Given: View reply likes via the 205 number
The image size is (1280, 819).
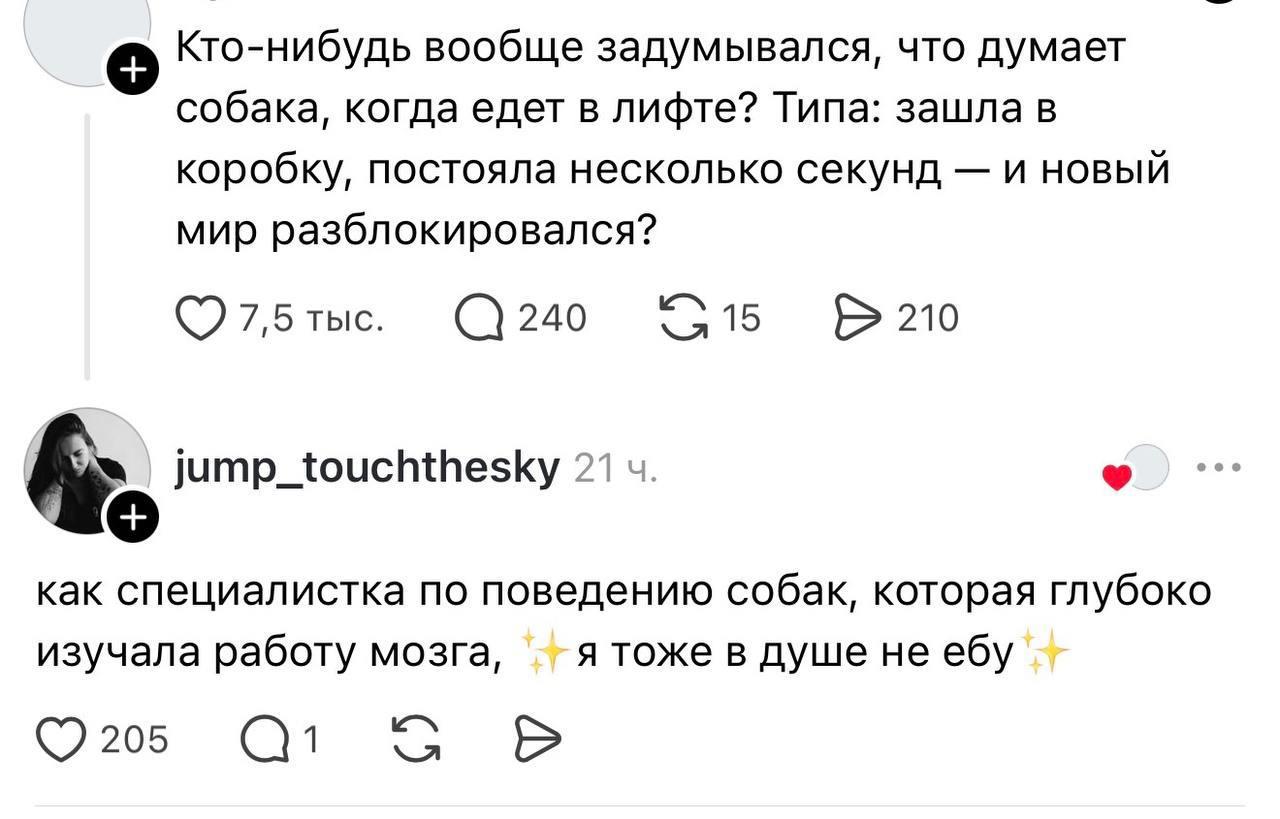Looking at the screenshot, I should 135,741.
